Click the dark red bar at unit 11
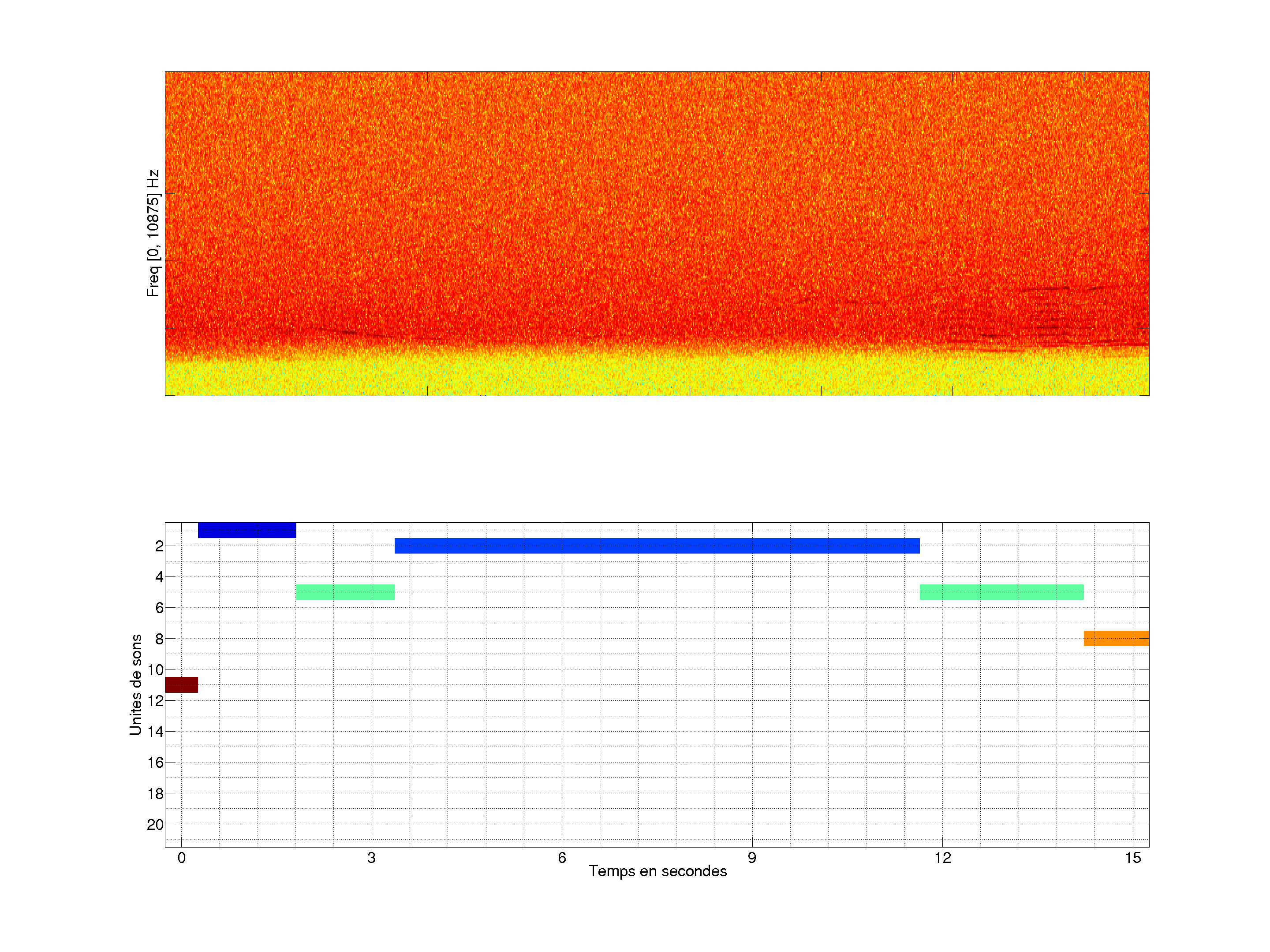Screen dimensions: 1270x952 pos(181,684)
